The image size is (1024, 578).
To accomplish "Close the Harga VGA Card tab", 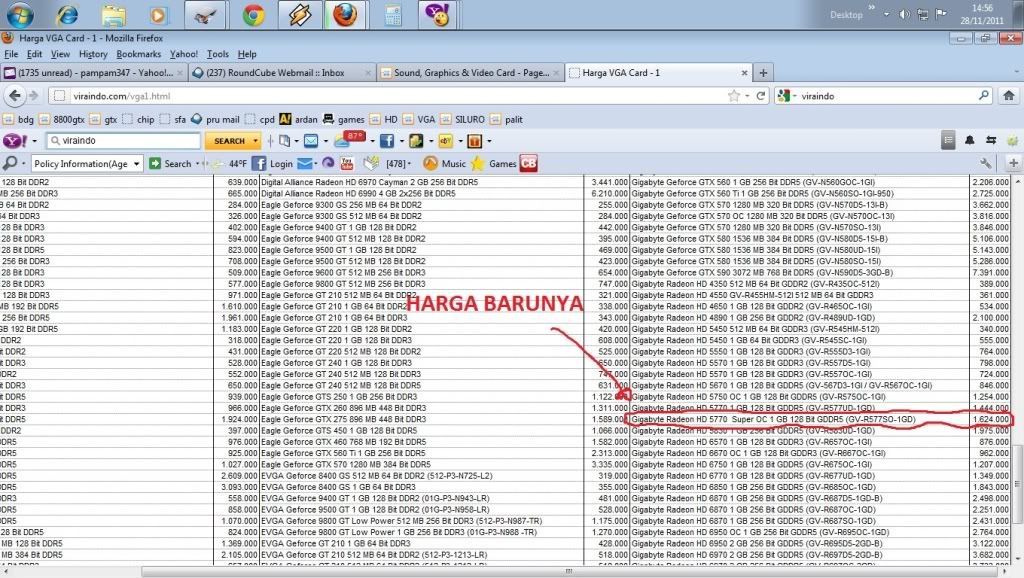I will [744, 72].
